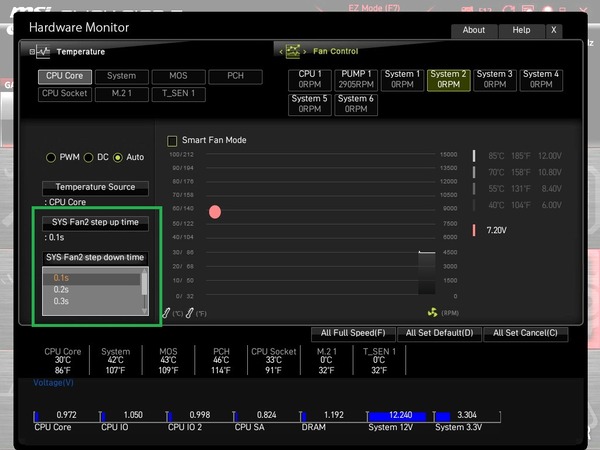
Task: Click All Full Speed(F) button
Action: coord(353,333)
